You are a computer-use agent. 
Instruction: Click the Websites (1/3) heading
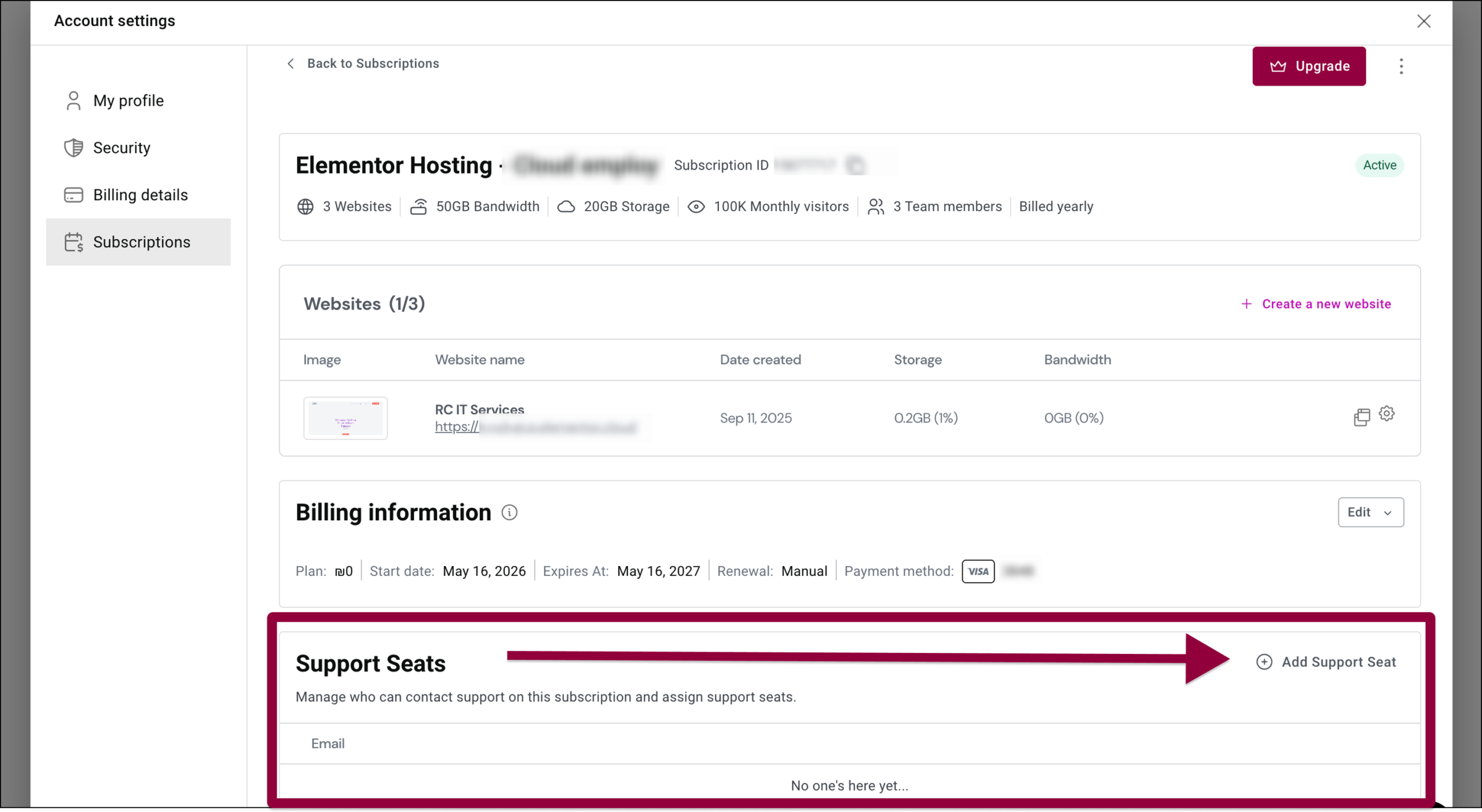point(364,304)
